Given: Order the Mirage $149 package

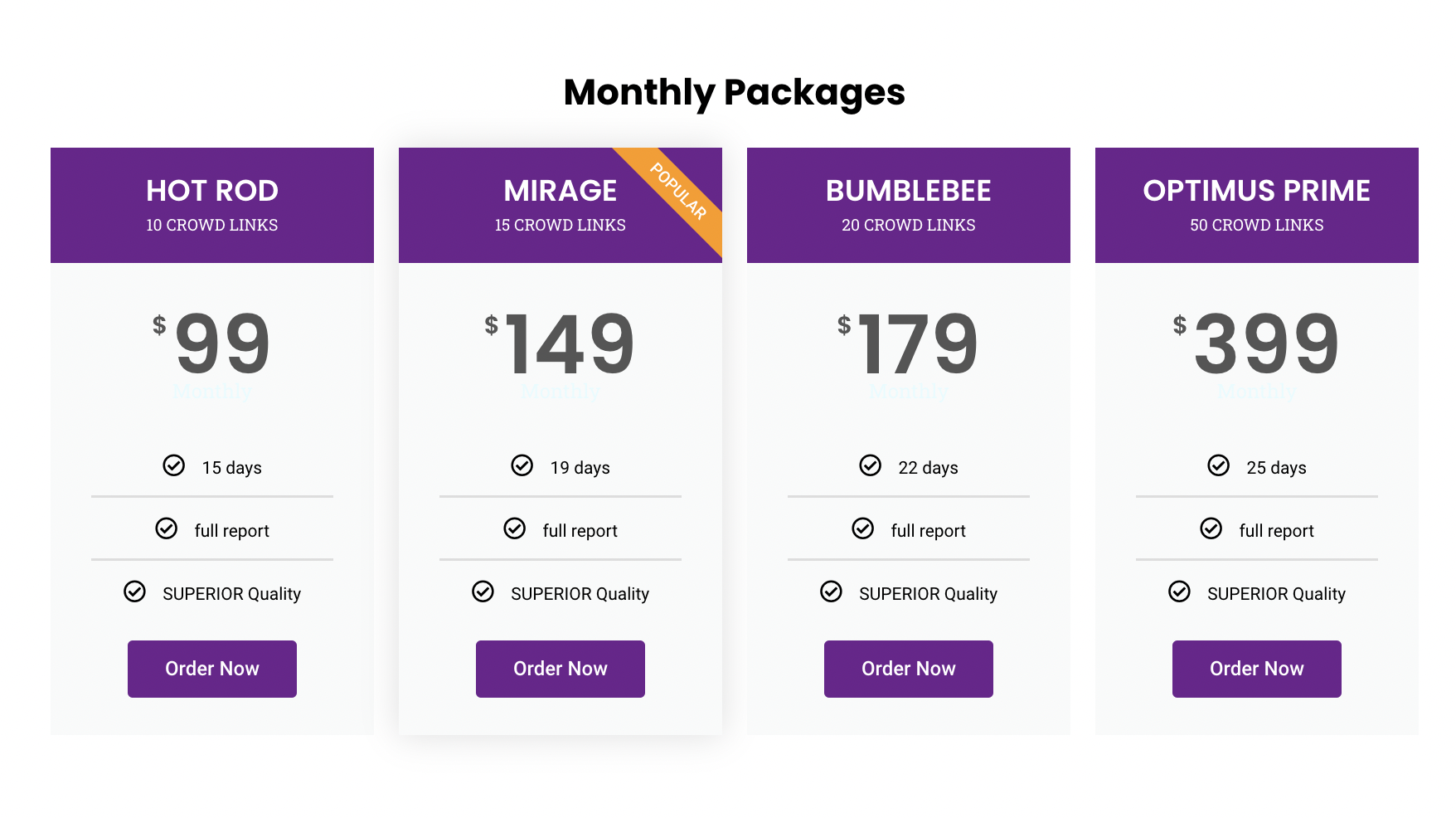Looking at the screenshot, I should 561,669.
